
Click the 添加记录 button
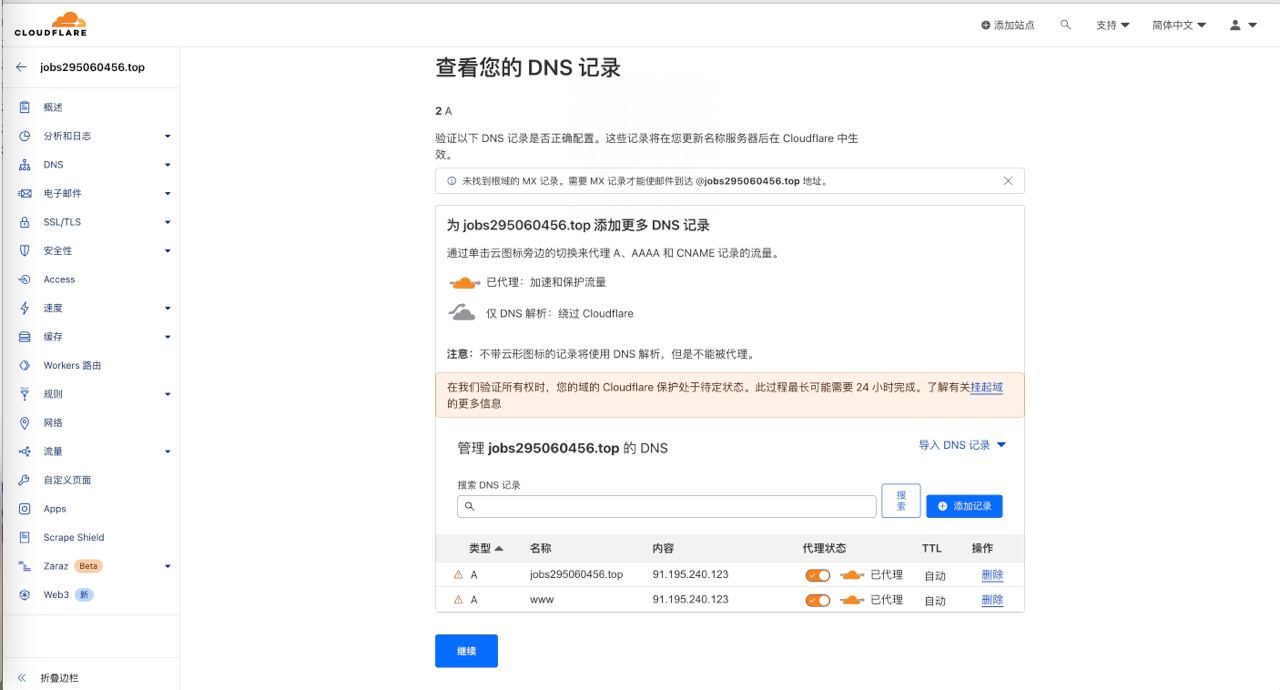coord(964,506)
